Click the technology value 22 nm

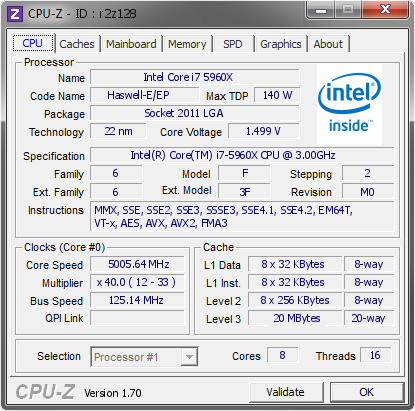pyautogui.click(x=118, y=131)
